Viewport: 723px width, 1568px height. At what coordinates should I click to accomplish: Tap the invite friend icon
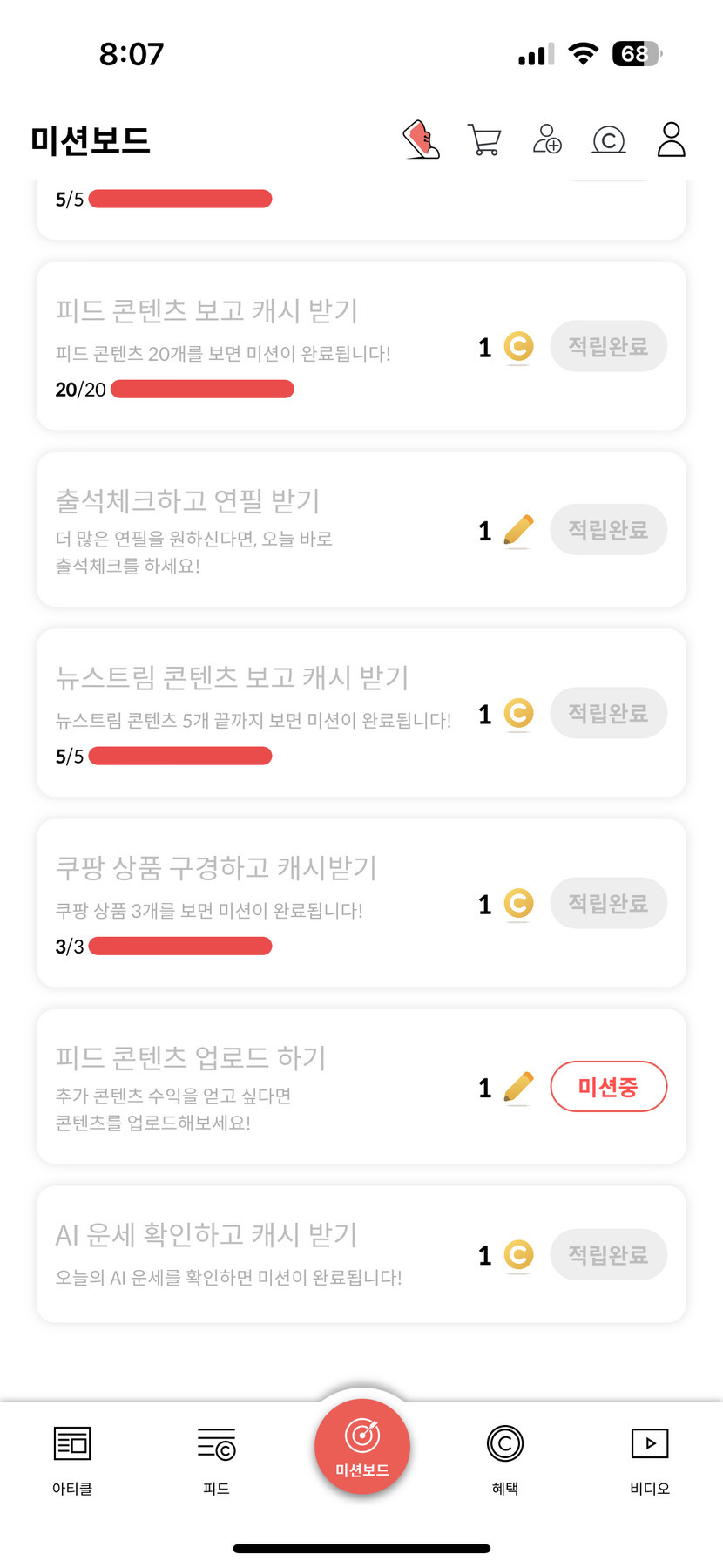[x=547, y=139]
